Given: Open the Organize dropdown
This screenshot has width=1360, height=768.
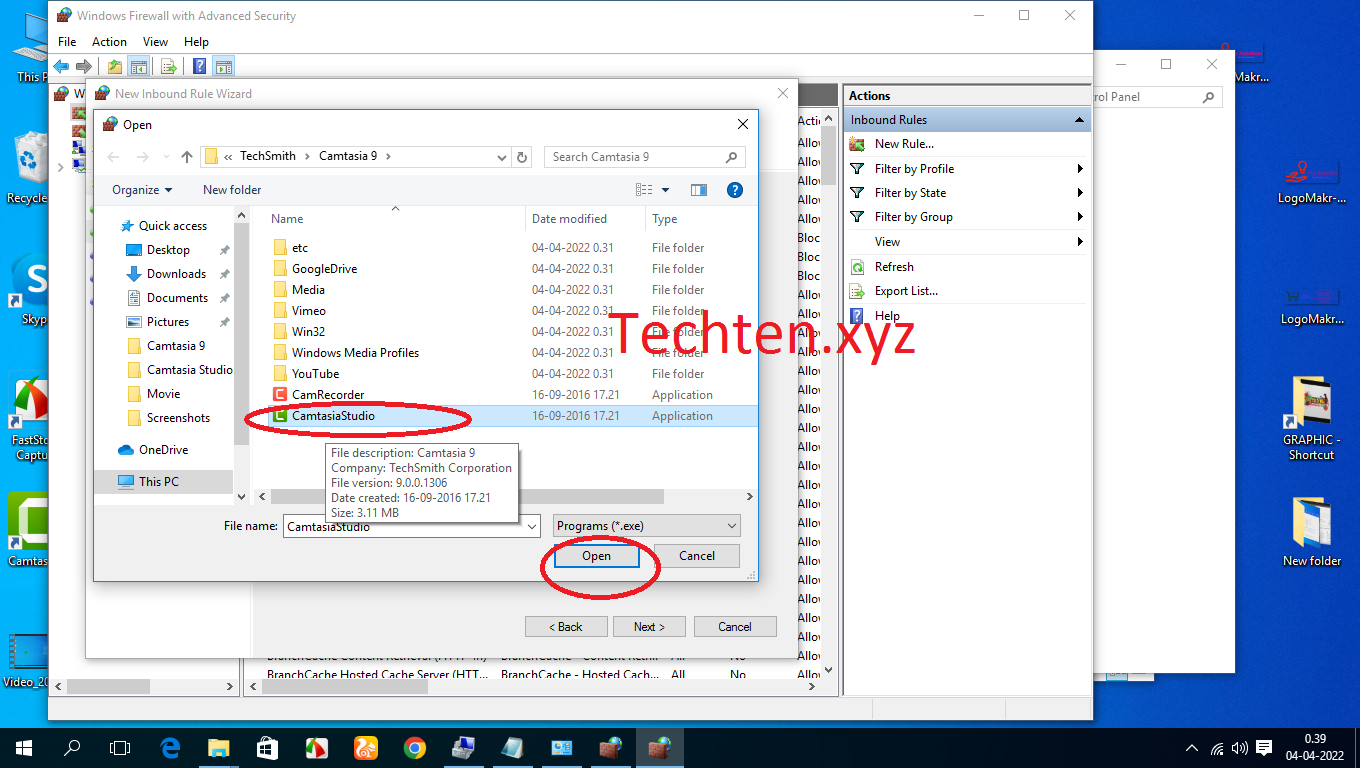Looking at the screenshot, I should pos(142,190).
